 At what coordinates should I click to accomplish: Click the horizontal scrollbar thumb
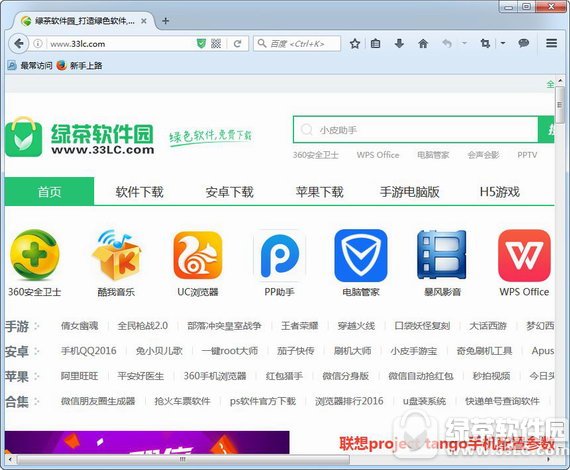point(183,459)
